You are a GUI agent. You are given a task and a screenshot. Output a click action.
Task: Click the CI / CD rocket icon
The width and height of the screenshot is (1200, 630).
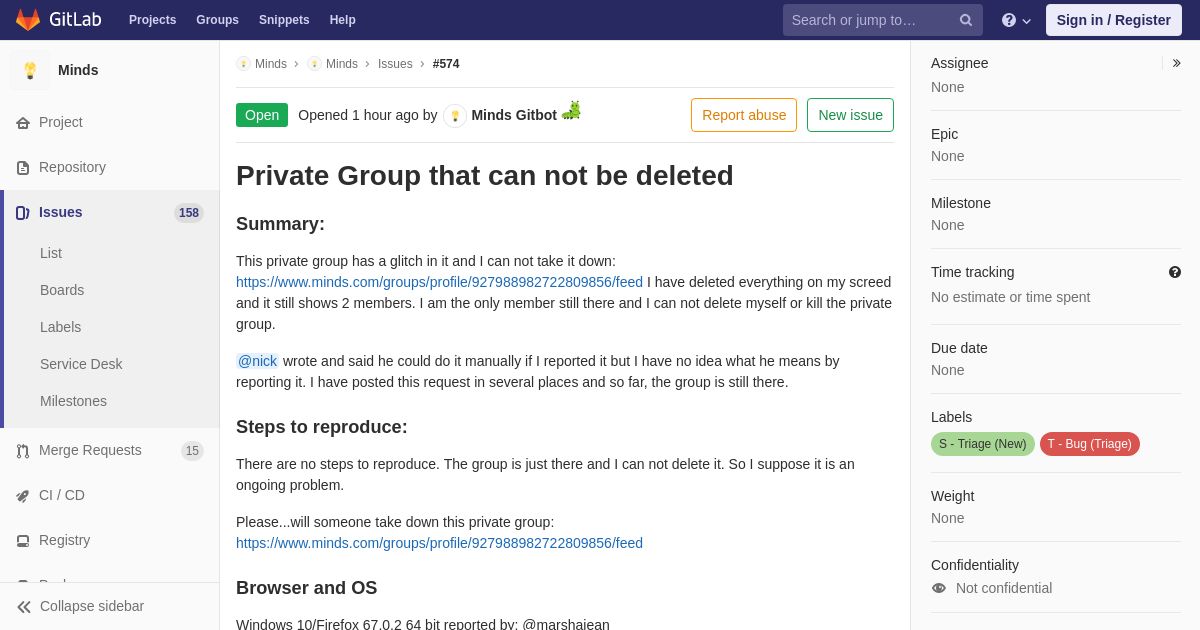[23, 496]
